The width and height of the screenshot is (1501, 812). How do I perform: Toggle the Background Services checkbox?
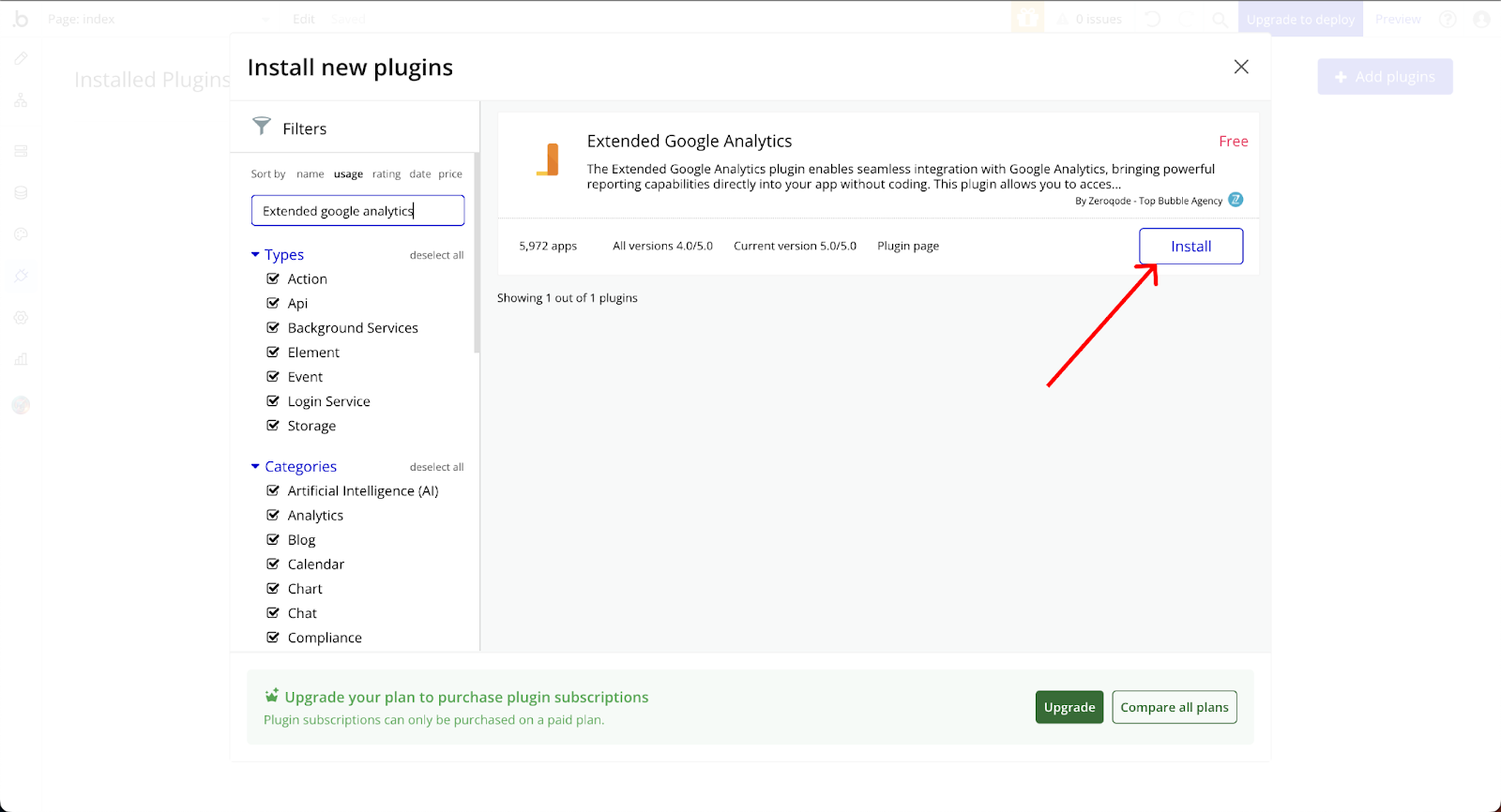coord(273,327)
